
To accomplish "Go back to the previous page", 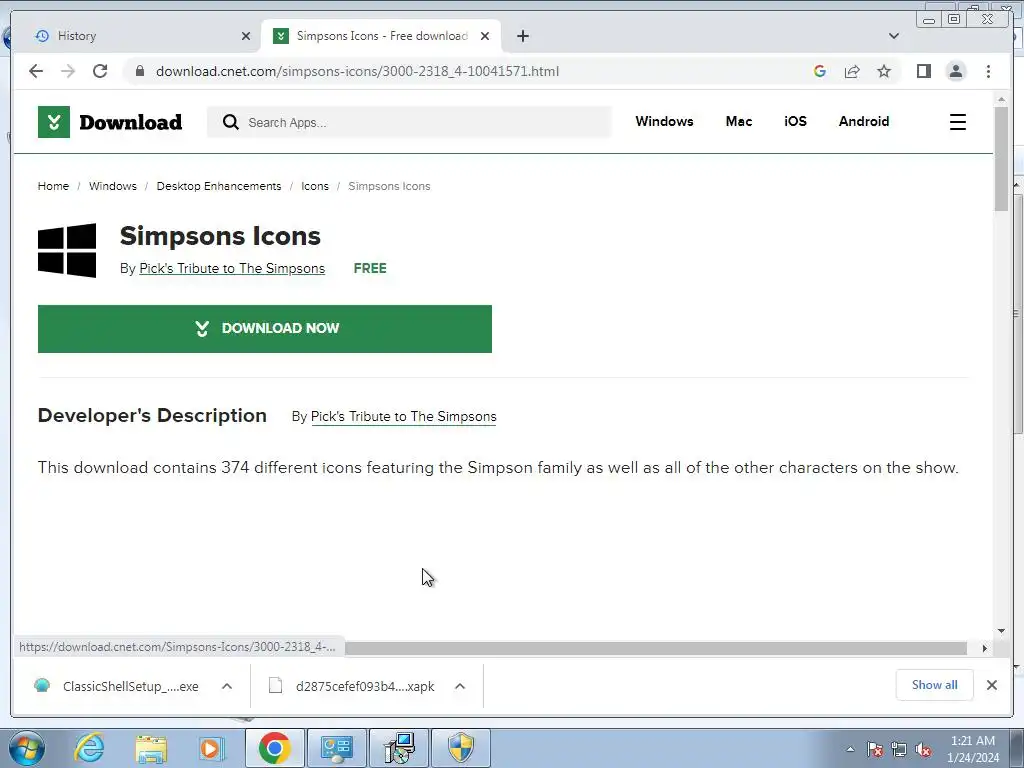I will [x=36, y=71].
